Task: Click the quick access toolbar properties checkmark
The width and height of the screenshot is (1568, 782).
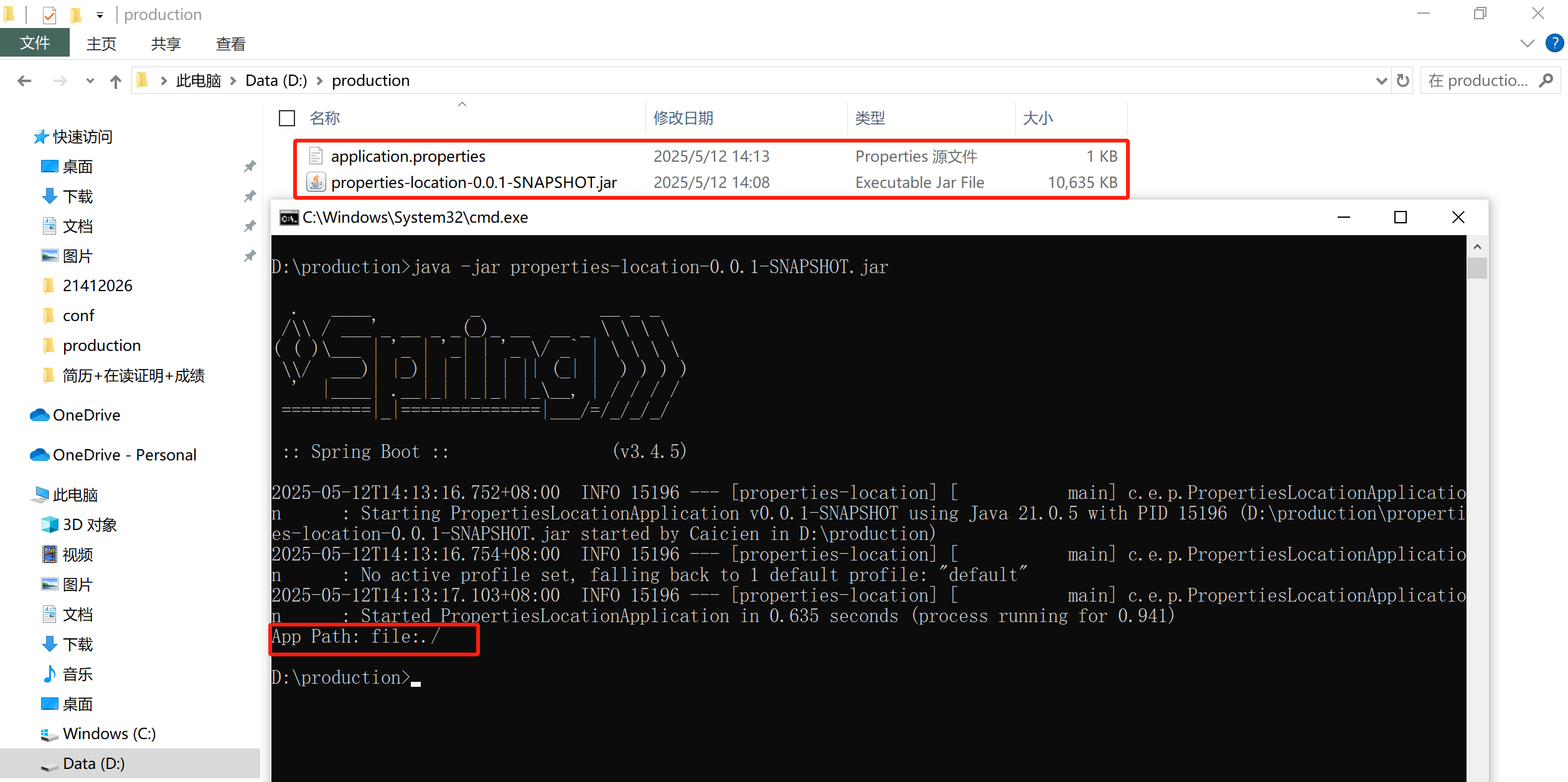Action: tap(49, 14)
